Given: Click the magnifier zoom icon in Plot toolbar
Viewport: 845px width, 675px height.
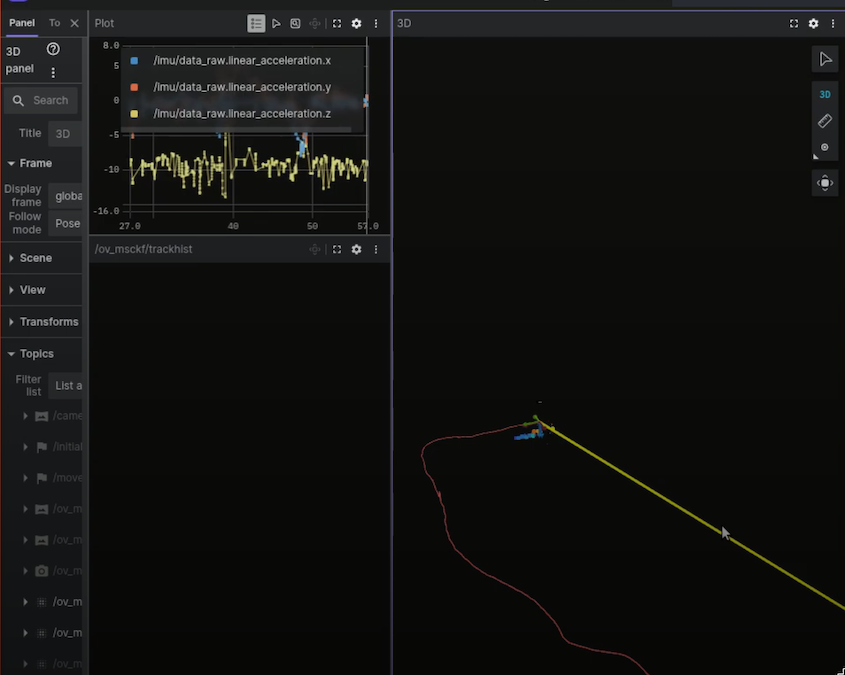Looking at the screenshot, I should point(295,24).
